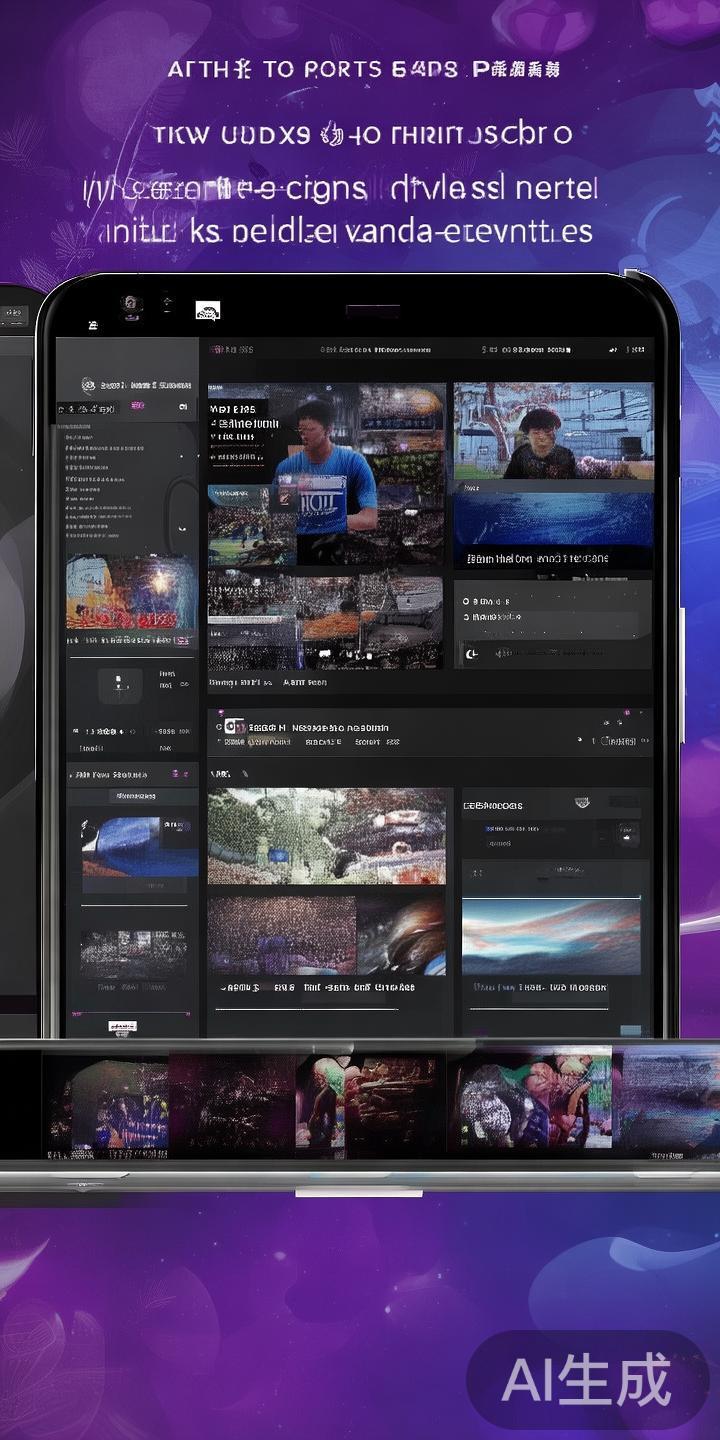
Task: Select the first tab in top header bar
Action: [232, 350]
